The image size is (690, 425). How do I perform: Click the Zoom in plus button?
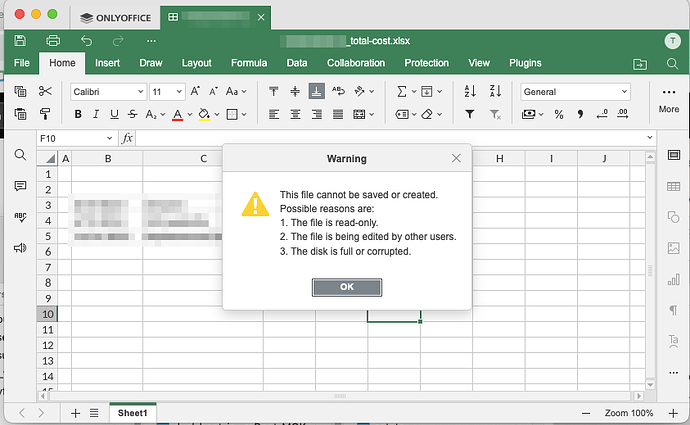[673, 413]
